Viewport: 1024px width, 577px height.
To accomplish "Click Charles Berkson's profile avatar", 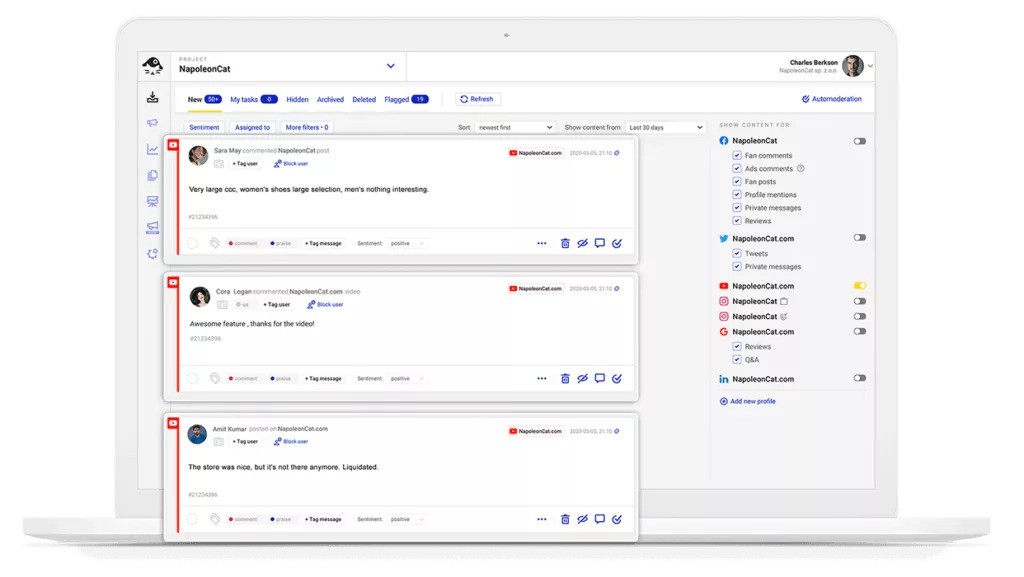I will 853,66.
